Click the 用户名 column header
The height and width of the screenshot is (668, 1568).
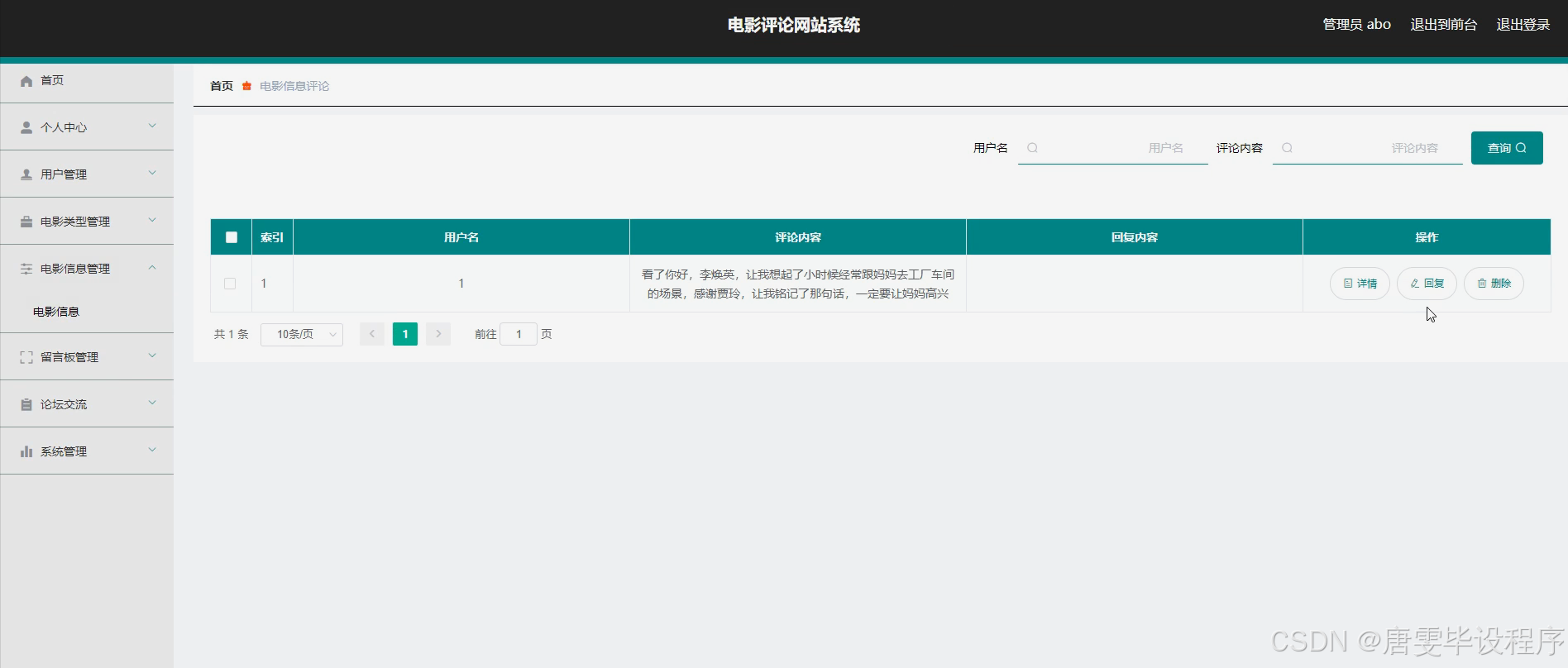pos(461,237)
